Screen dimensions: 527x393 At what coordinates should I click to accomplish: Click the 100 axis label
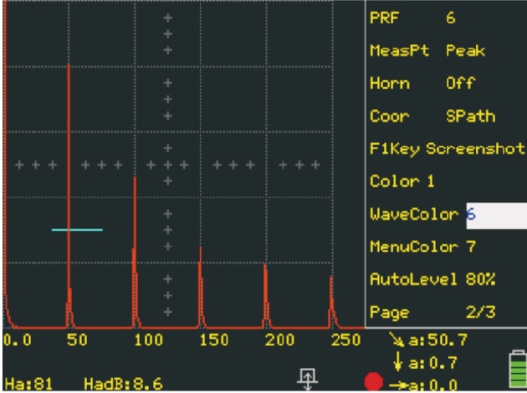[x=148, y=340]
